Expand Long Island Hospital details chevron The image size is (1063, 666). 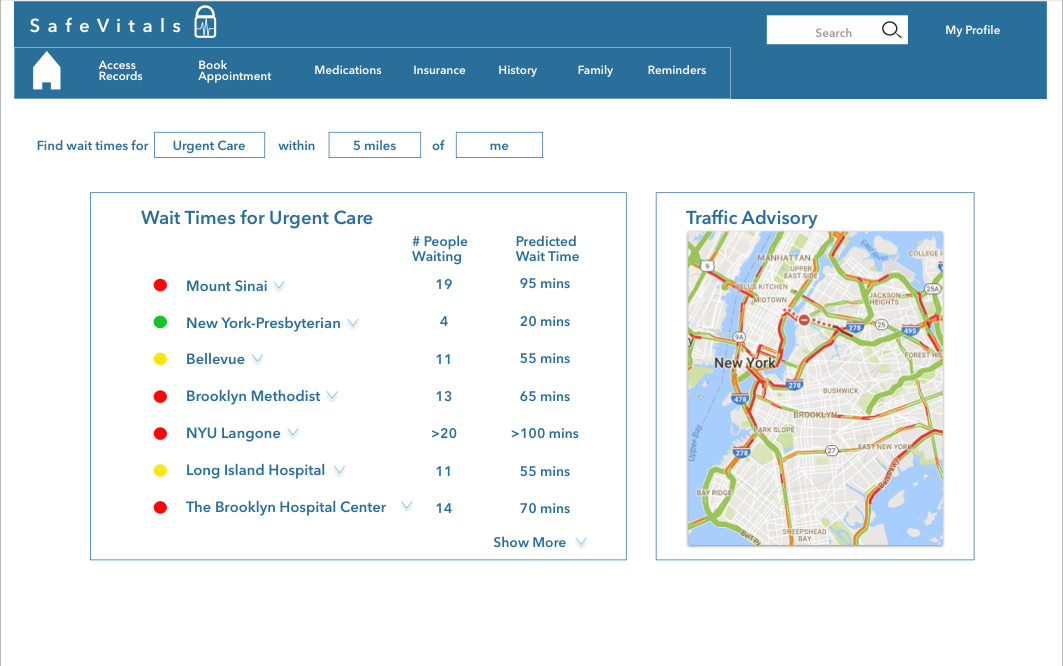(340, 469)
